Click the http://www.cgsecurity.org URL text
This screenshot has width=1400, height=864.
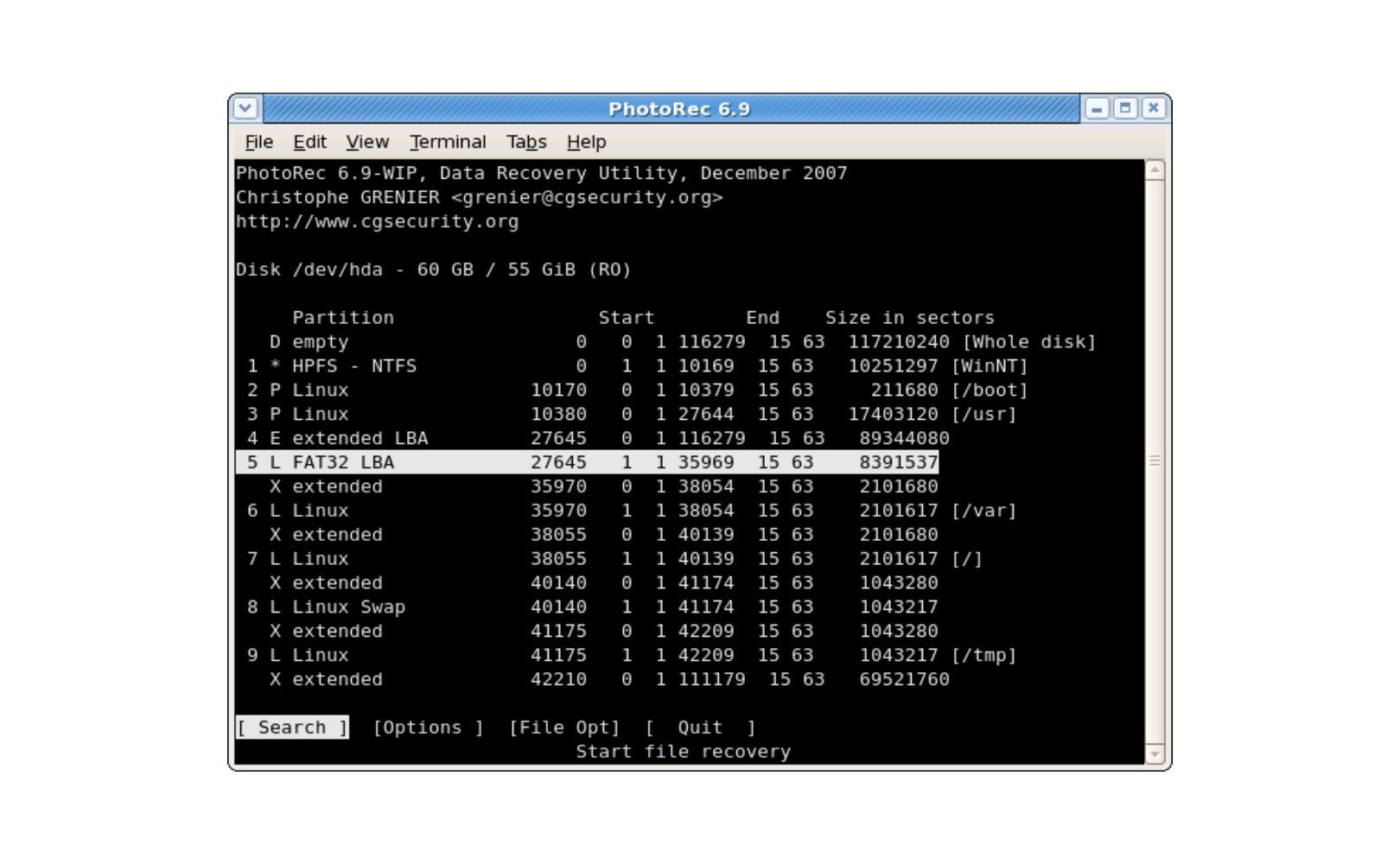tap(378, 221)
